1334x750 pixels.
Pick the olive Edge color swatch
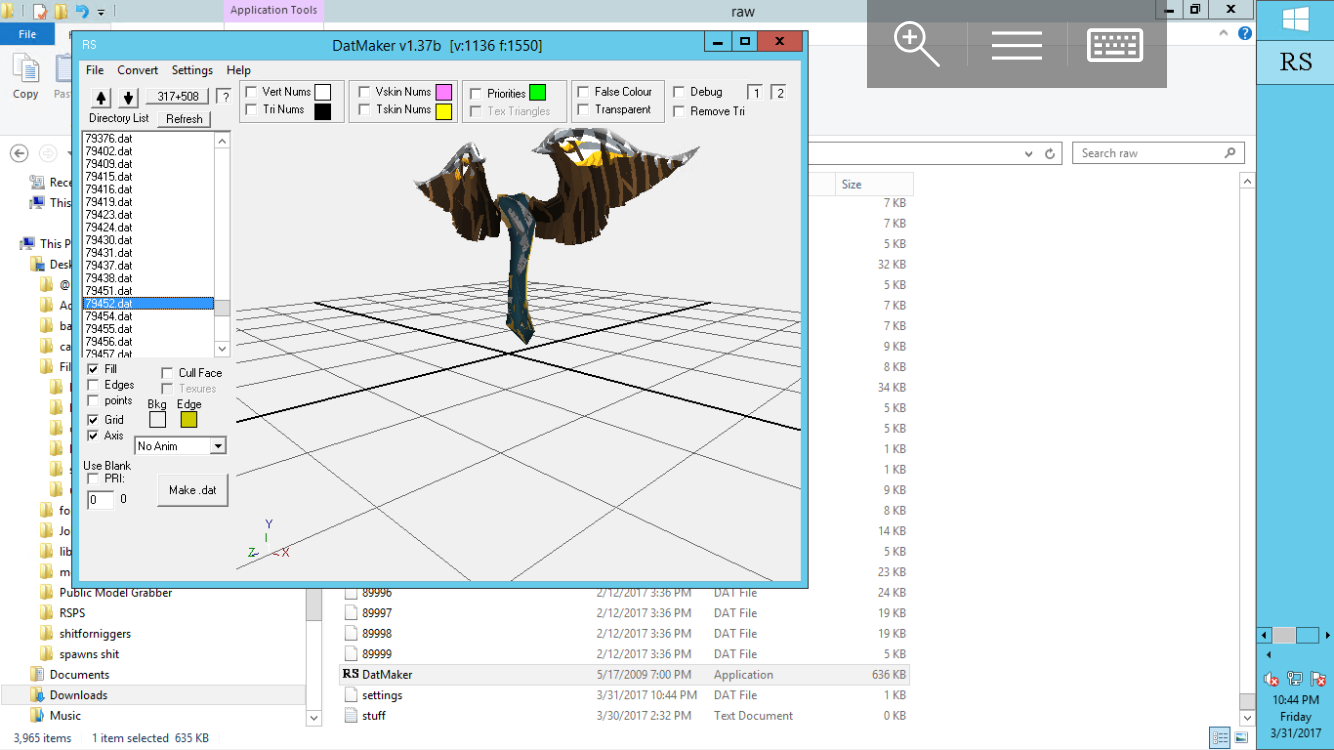(189, 420)
